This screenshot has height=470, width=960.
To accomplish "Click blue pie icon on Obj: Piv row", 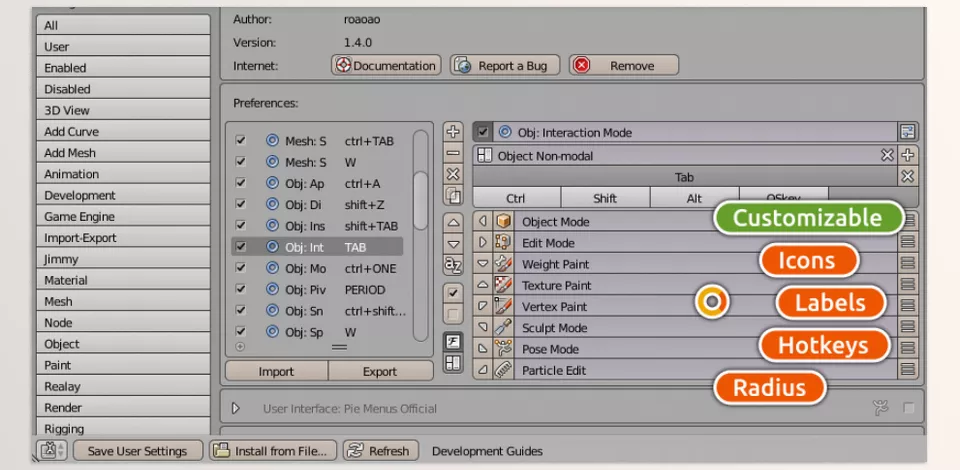I will pos(272,289).
